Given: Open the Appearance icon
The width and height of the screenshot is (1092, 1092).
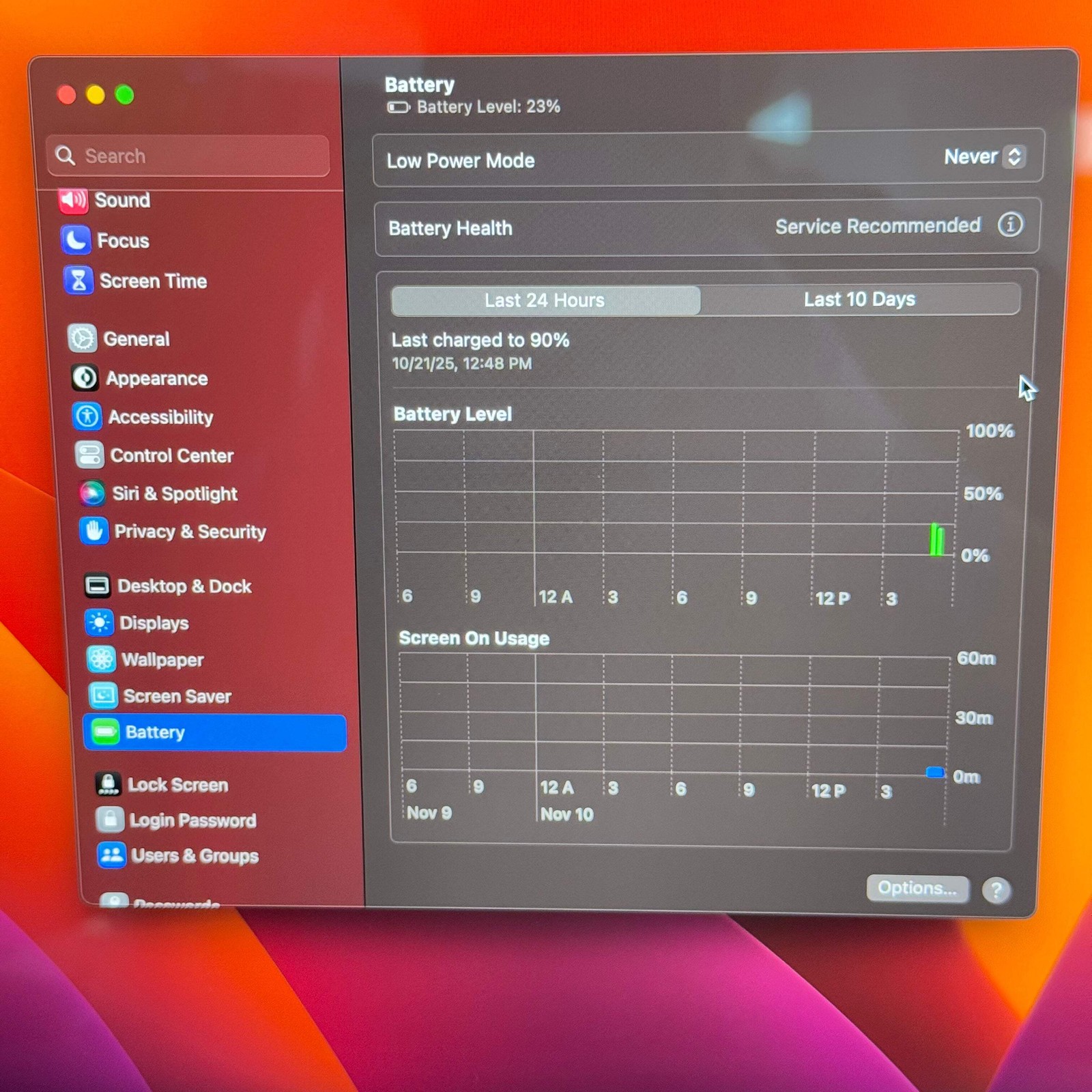Looking at the screenshot, I should pyautogui.click(x=85, y=377).
